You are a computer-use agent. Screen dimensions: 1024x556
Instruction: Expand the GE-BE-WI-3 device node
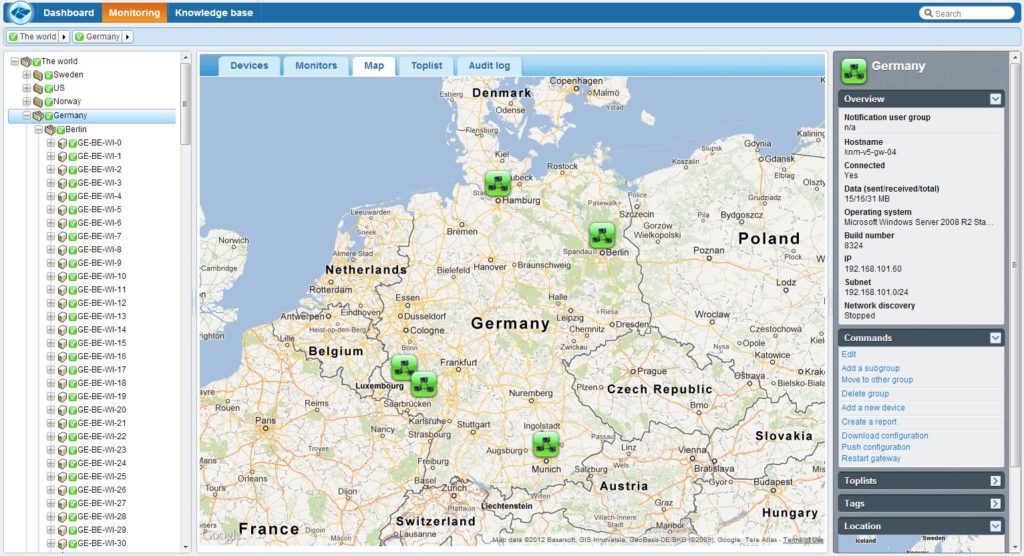coord(50,183)
